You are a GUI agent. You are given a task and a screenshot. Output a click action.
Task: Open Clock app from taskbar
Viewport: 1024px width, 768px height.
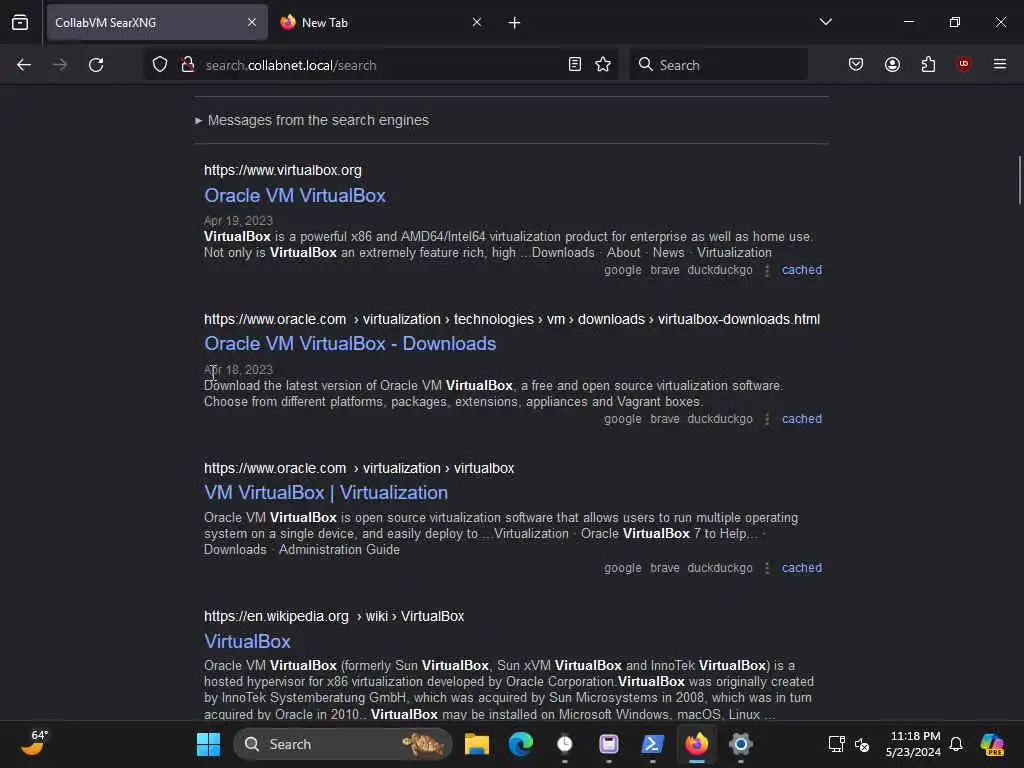[564, 744]
